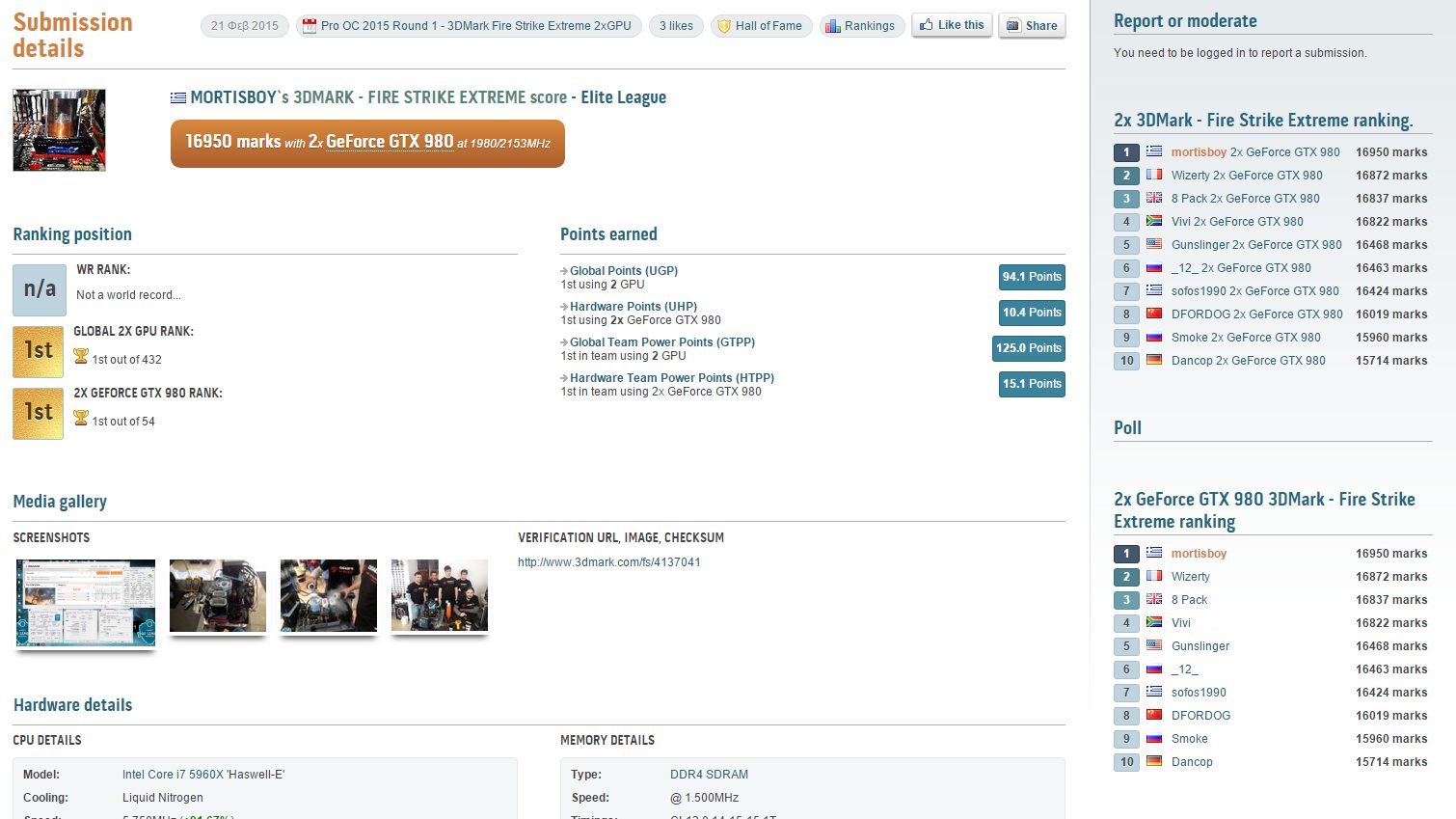
Task: Expand Hardware Points (UHP) entry
Action: pos(633,307)
